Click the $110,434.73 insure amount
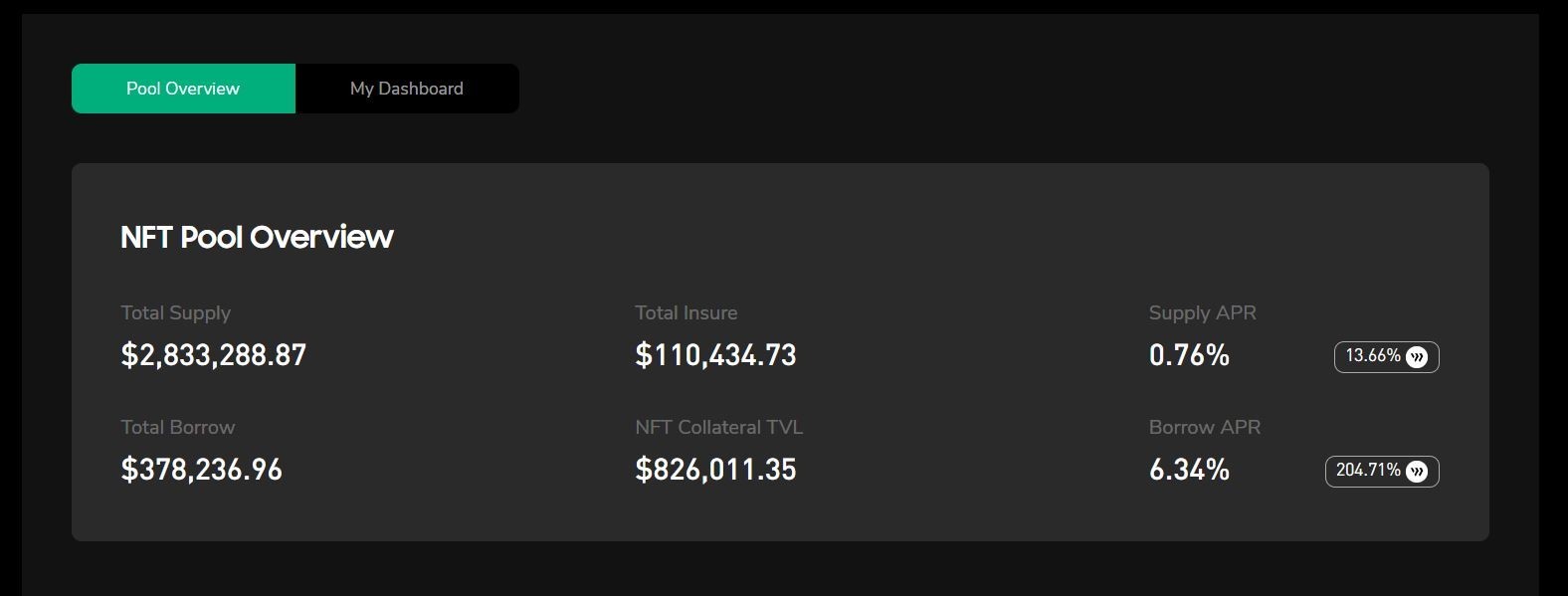 (x=716, y=355)
